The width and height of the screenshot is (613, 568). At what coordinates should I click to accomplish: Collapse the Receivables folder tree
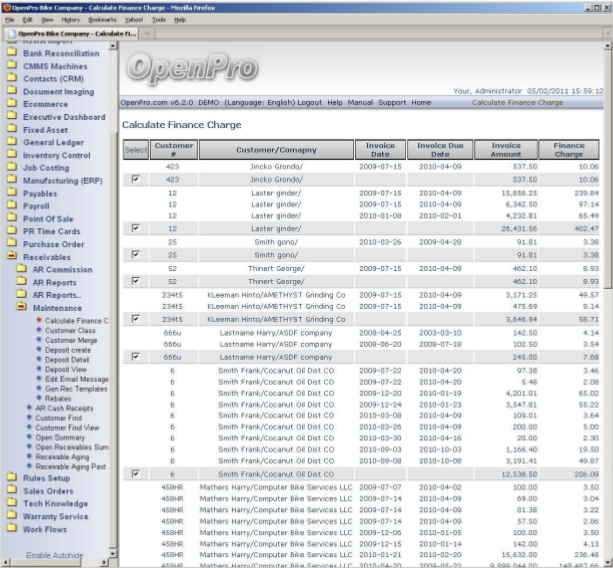(x=11, y=257)
